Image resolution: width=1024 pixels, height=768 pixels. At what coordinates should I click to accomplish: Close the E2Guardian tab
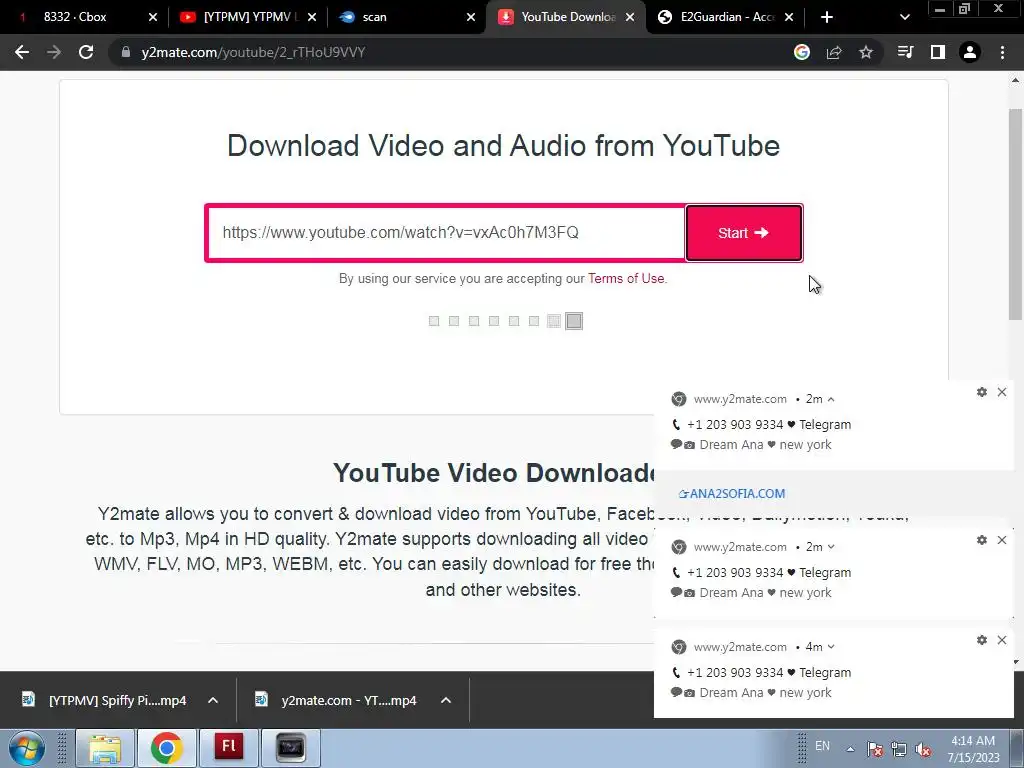789,17
